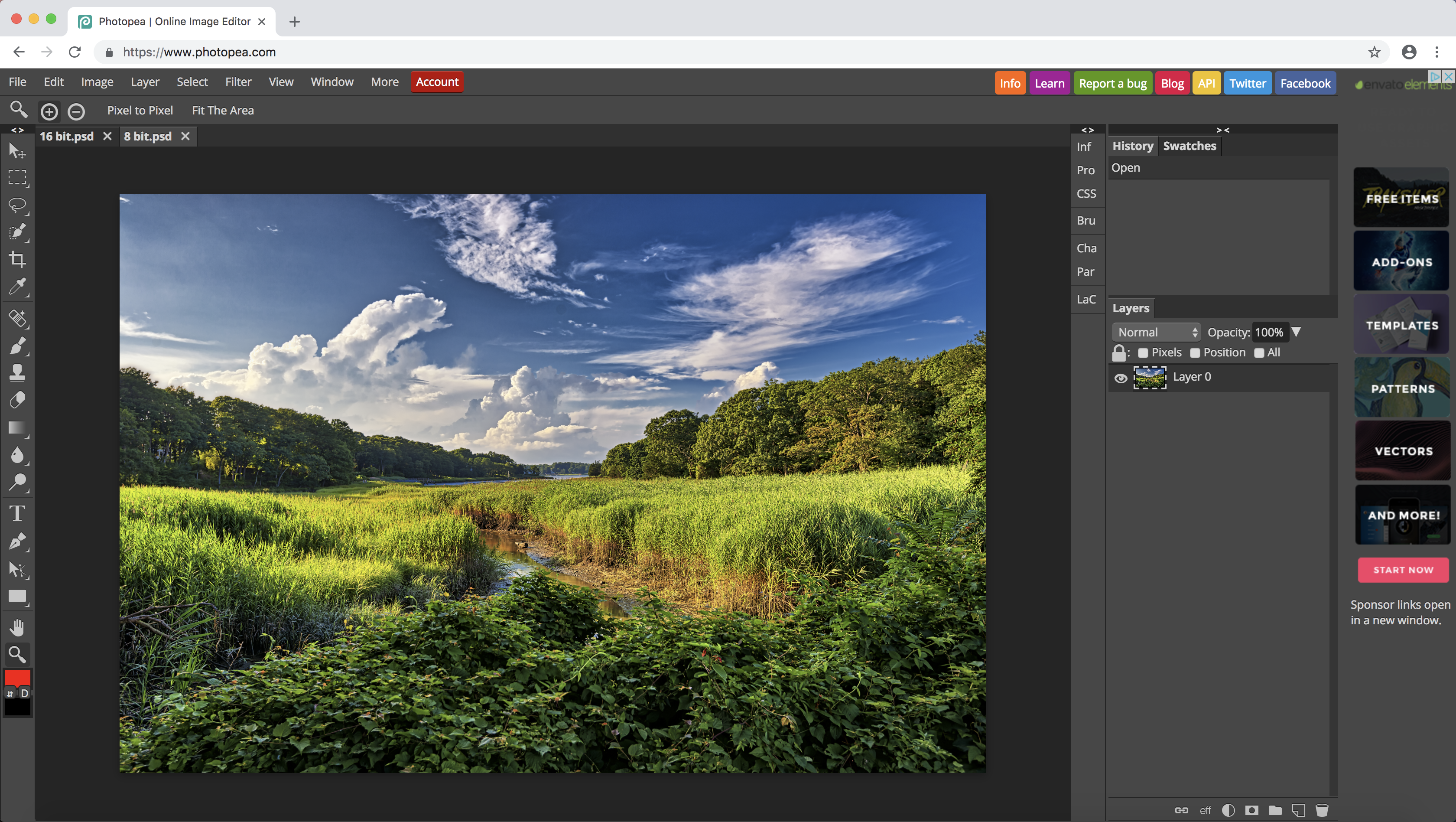Open the Normal blend mode dropdown
This screenshot has height=822, width=1456.
[1156, 333]
